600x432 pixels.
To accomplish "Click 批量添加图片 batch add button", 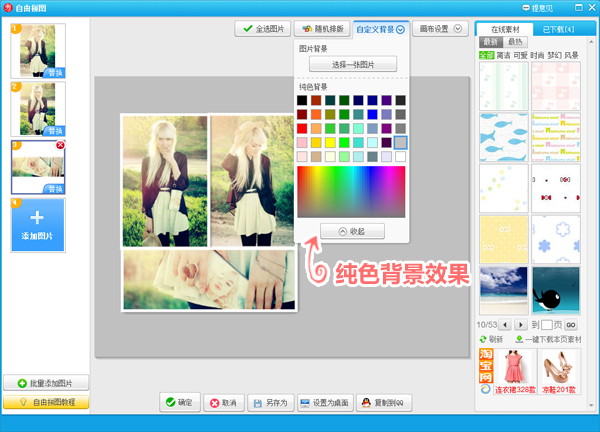I will (46, 383).
